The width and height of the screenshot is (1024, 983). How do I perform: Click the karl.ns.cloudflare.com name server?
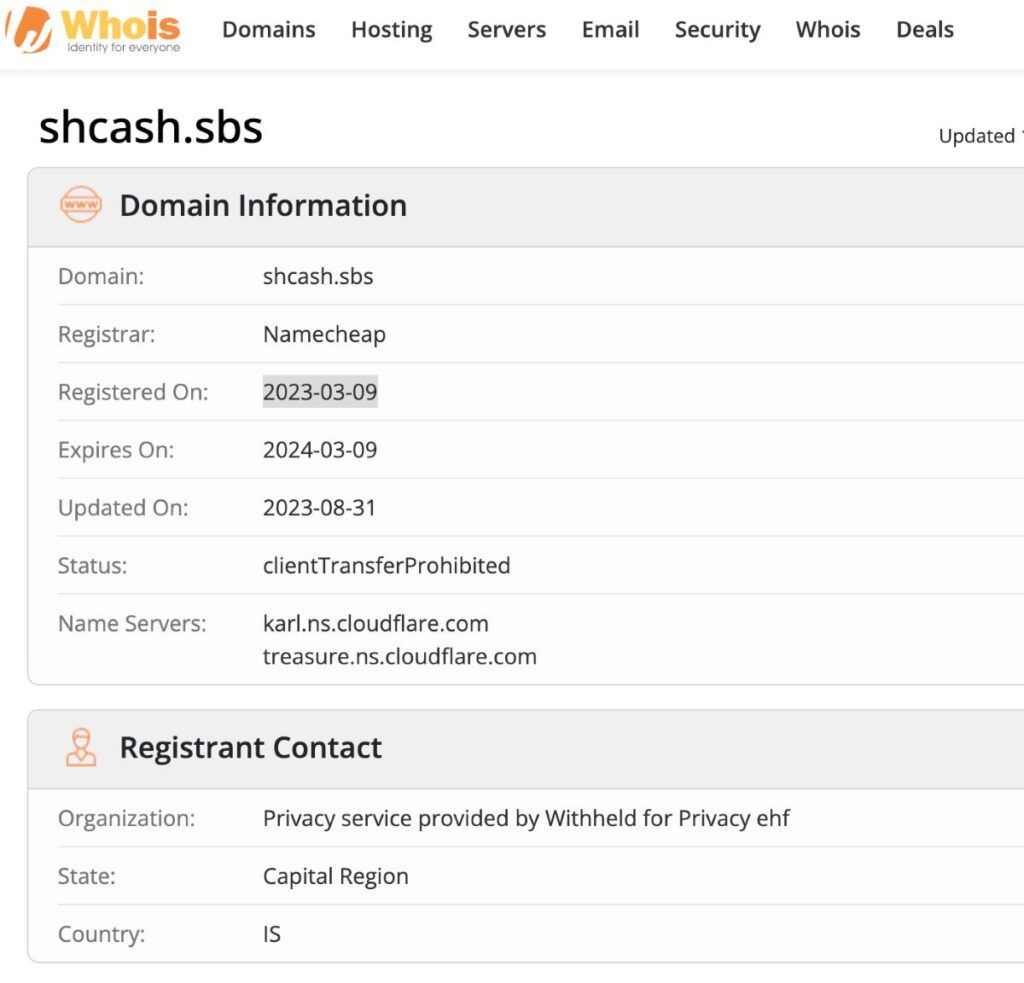coord(375,623)
